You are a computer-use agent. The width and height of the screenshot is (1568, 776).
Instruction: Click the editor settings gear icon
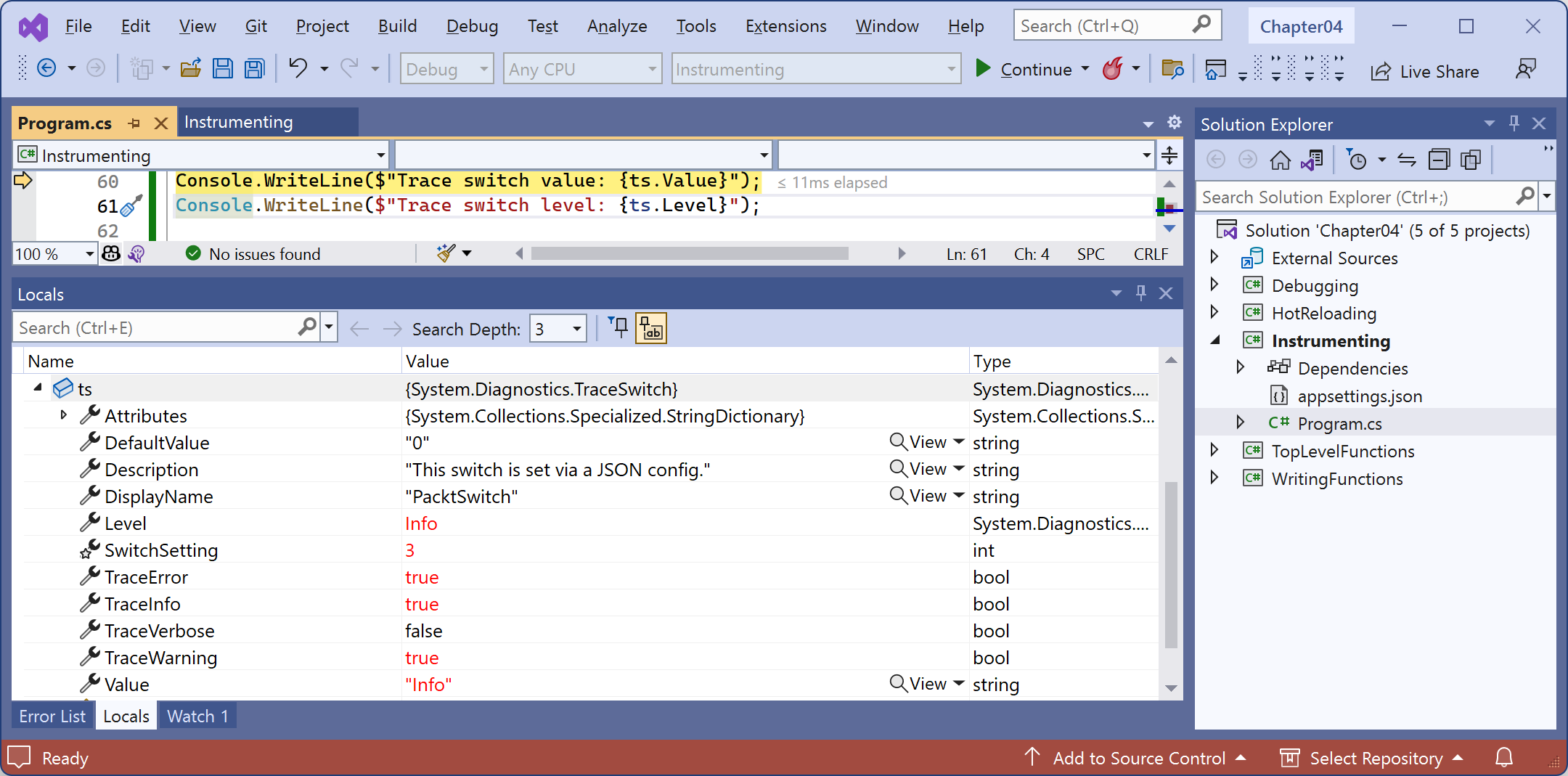pyautogui.click(x=1174, y=122)
